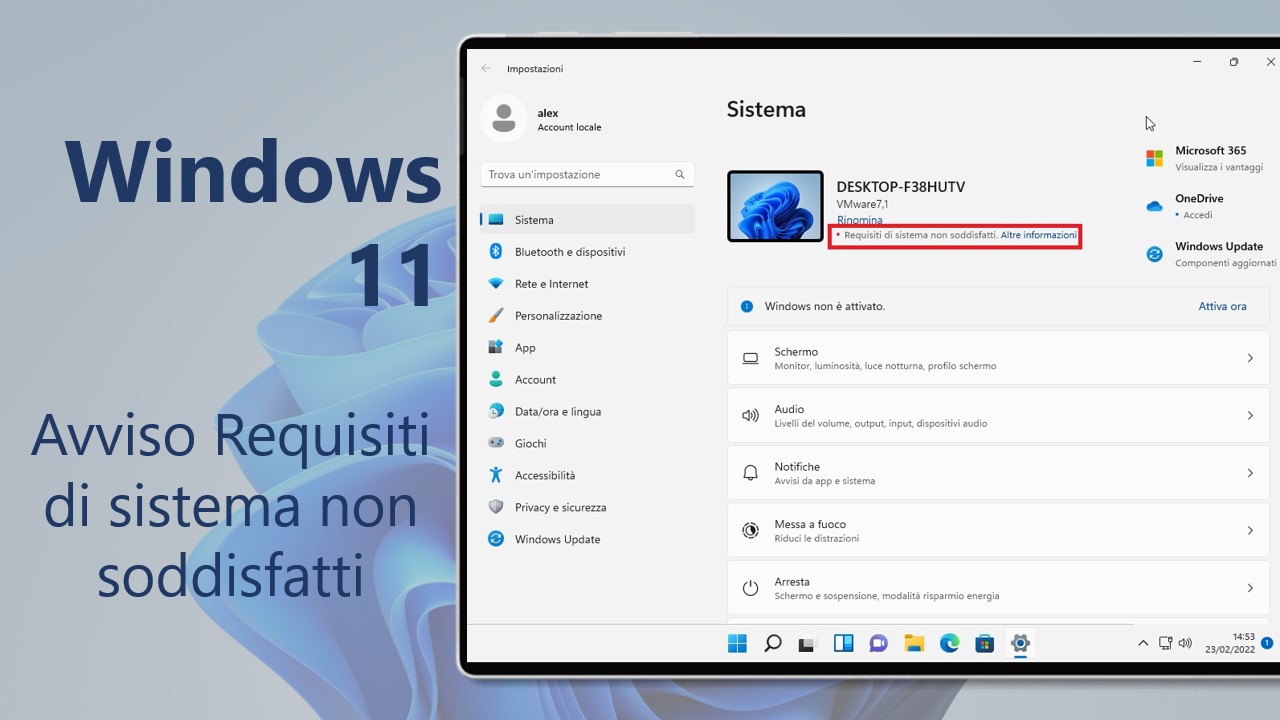Click the 'Audio' row title text

(789, 409)
